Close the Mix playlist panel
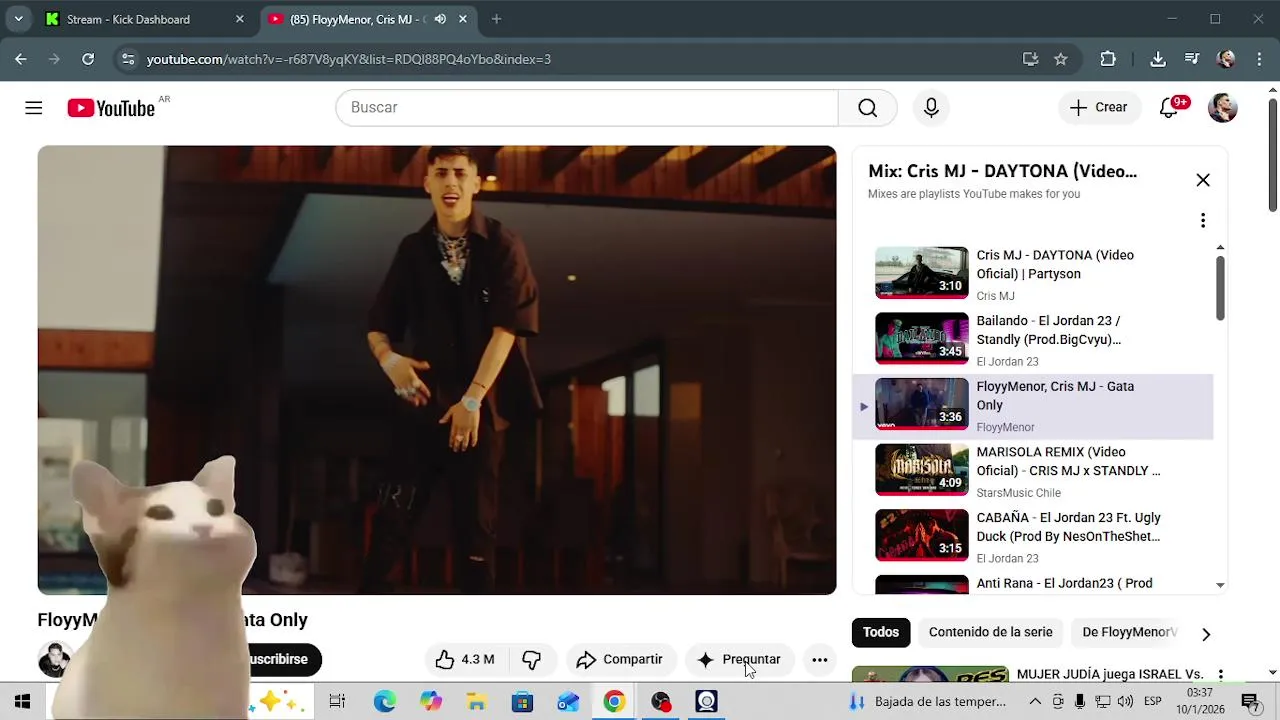This screenshot has height=720, width=1280. (x=1203, y=180)
